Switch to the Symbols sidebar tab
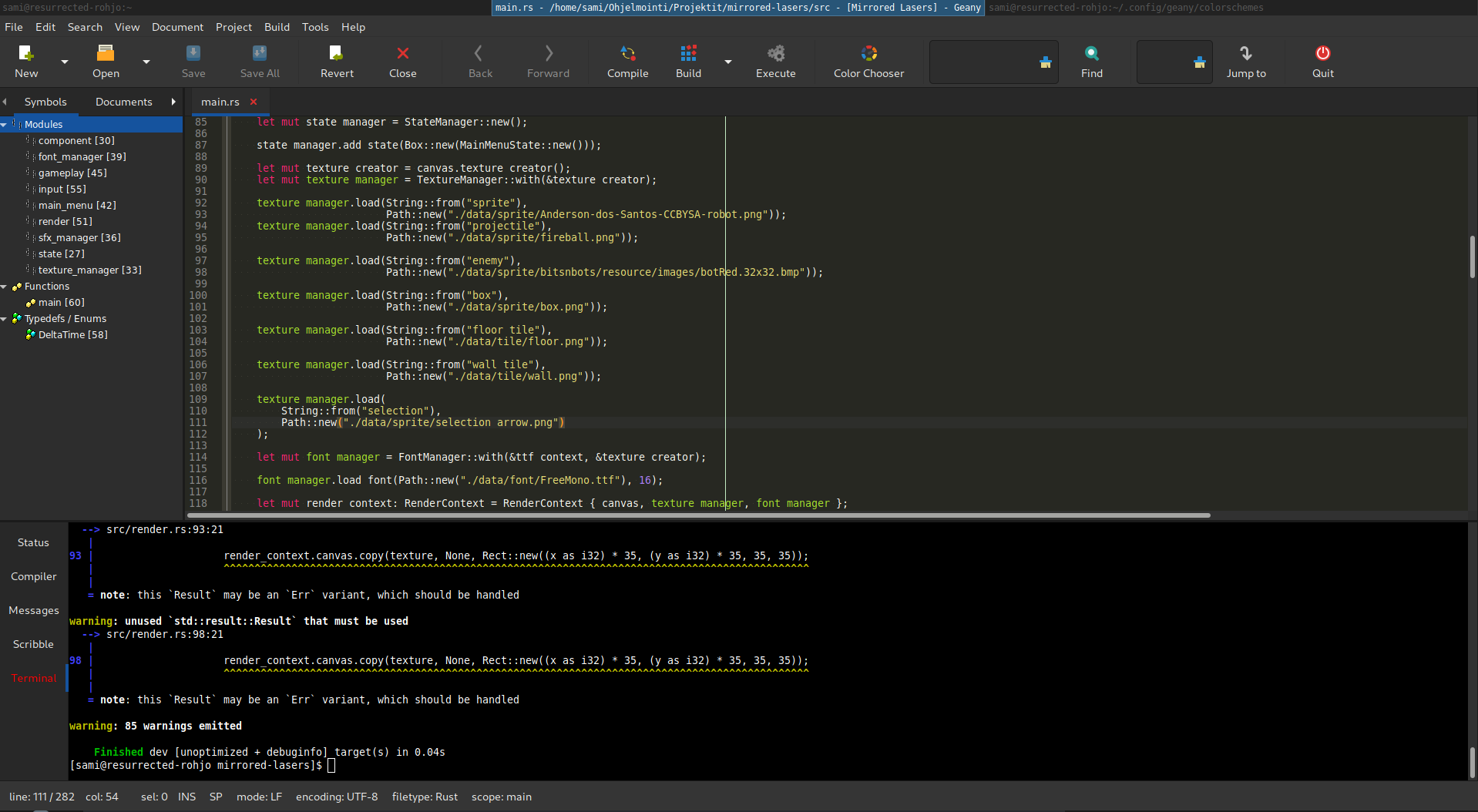Screen dimensions: 1478x812 click(45, 102)
